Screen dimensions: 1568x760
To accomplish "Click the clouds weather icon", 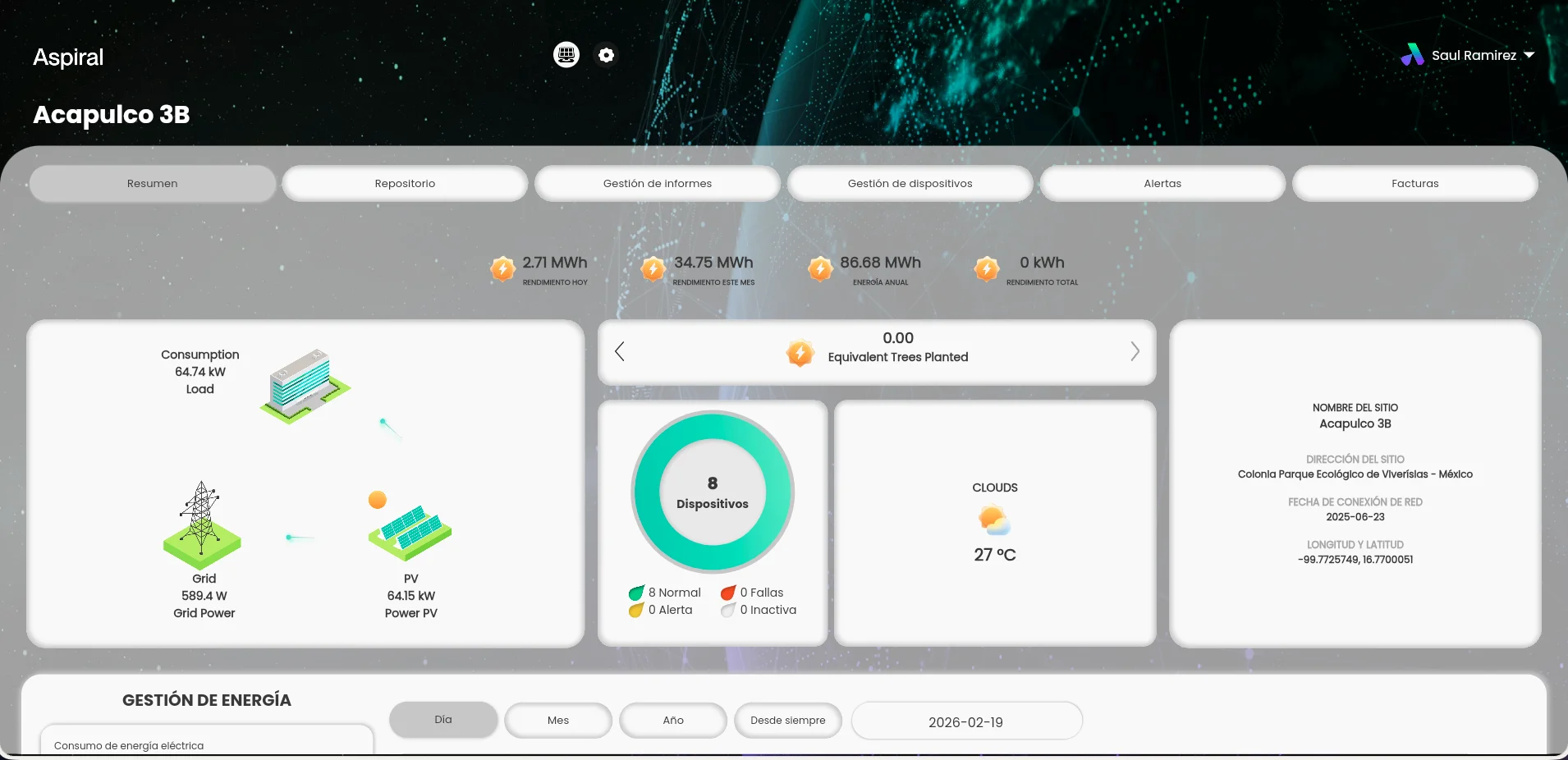I will (994, 520).
